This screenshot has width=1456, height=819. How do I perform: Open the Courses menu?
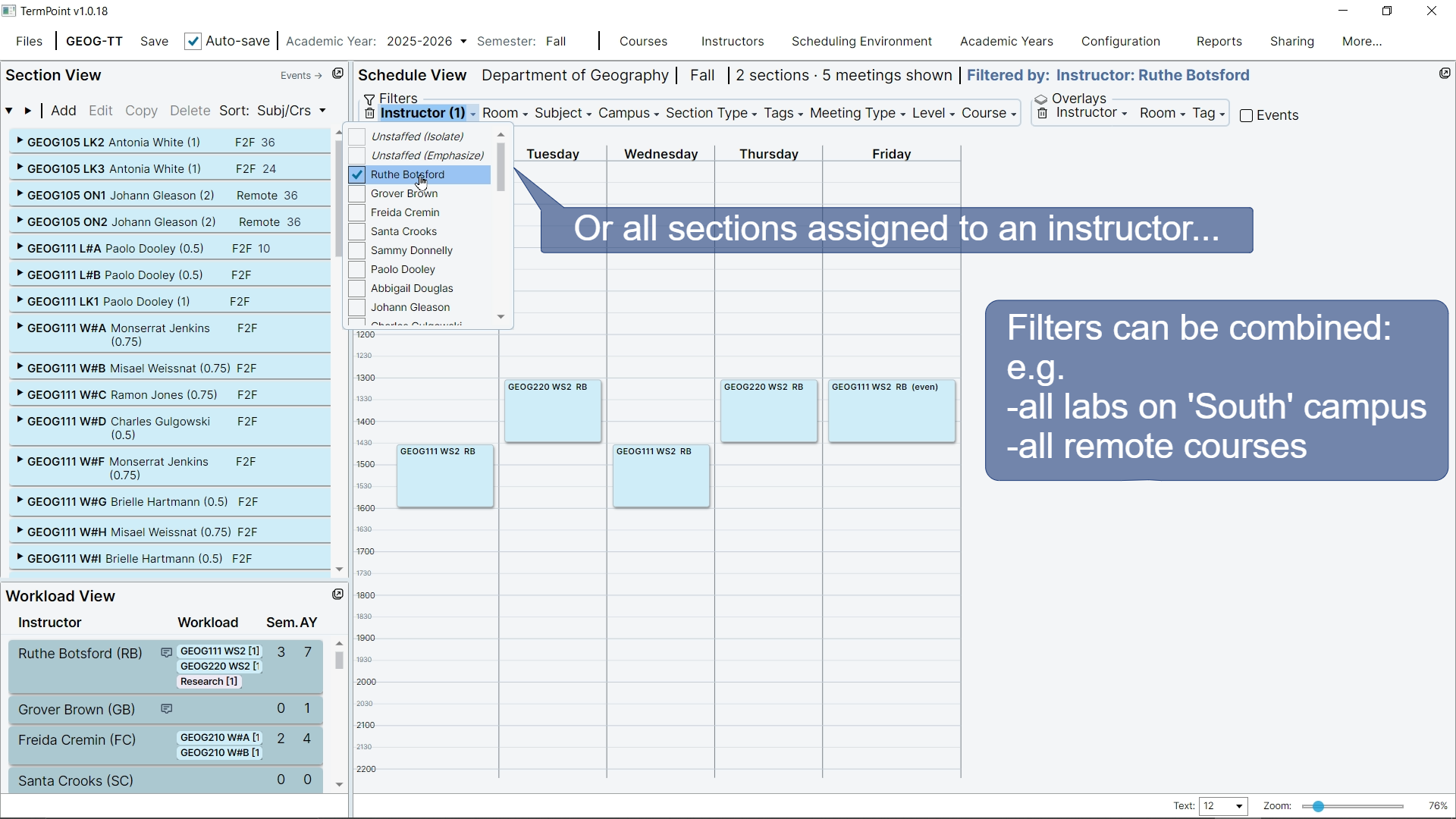pos(643,42)
